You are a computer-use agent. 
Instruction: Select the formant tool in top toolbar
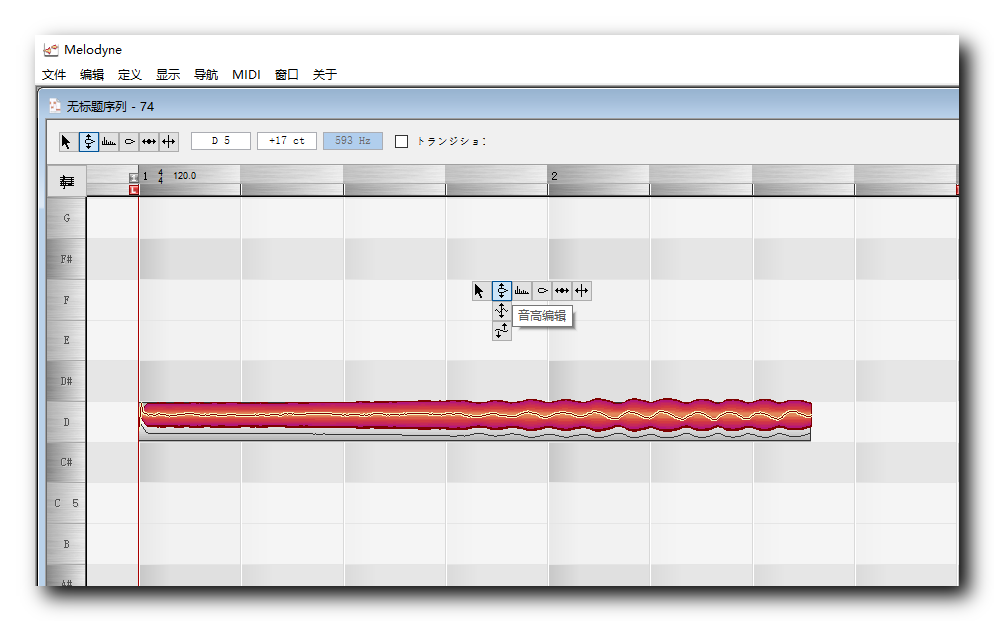(109, 141)
